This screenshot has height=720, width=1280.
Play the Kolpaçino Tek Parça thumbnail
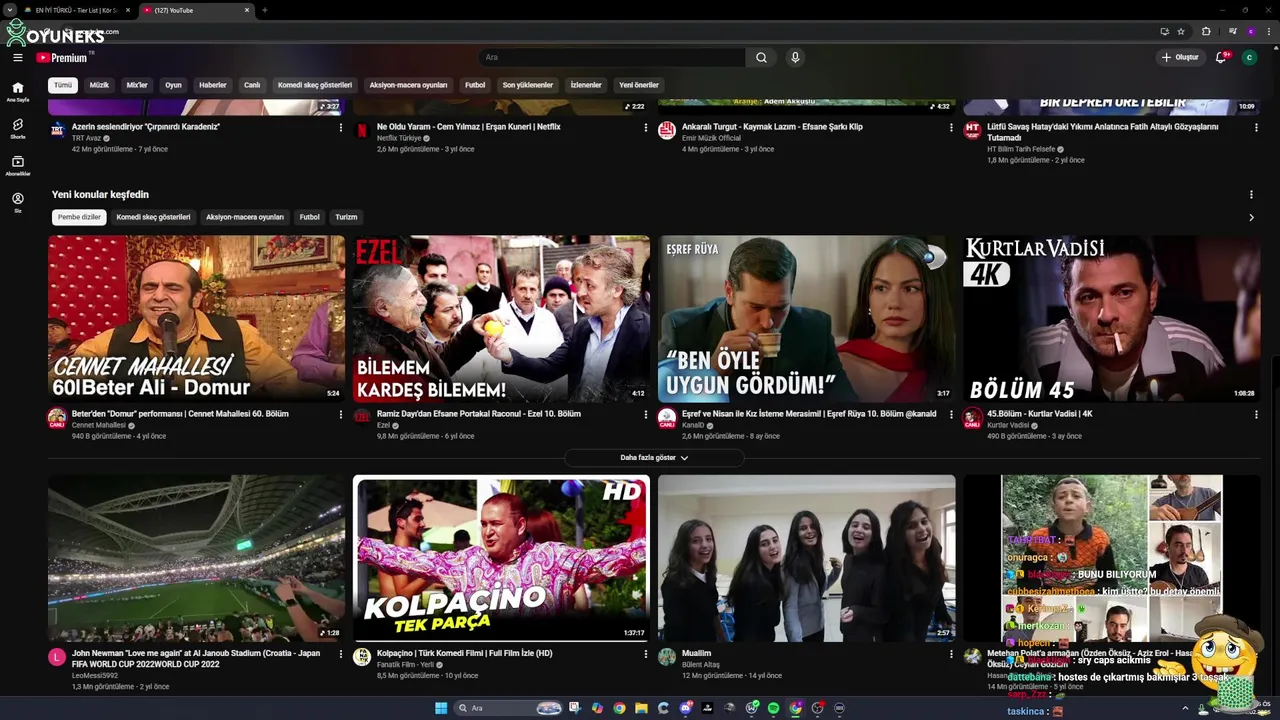[501, 558]
